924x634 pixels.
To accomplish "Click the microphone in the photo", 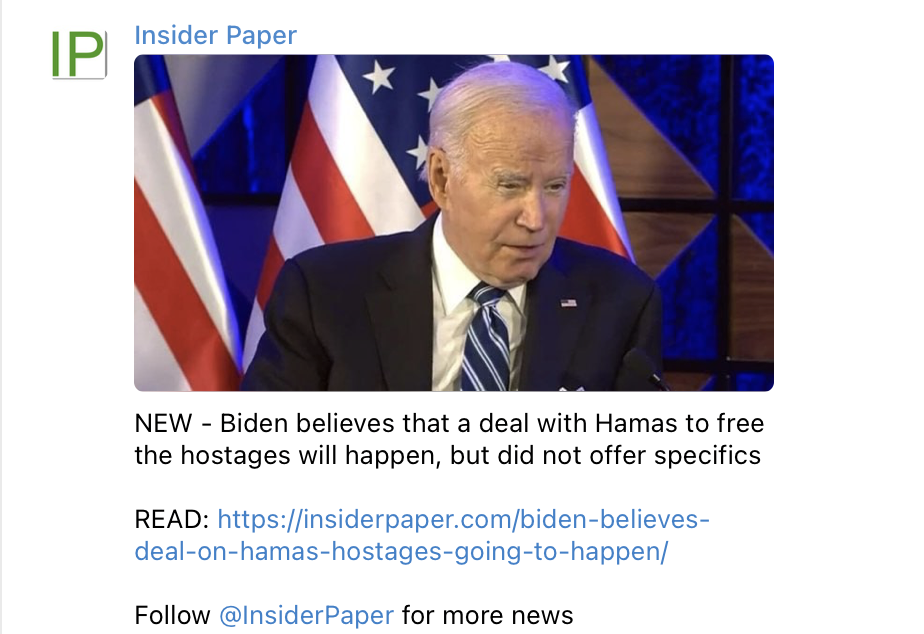I will 644,368.
